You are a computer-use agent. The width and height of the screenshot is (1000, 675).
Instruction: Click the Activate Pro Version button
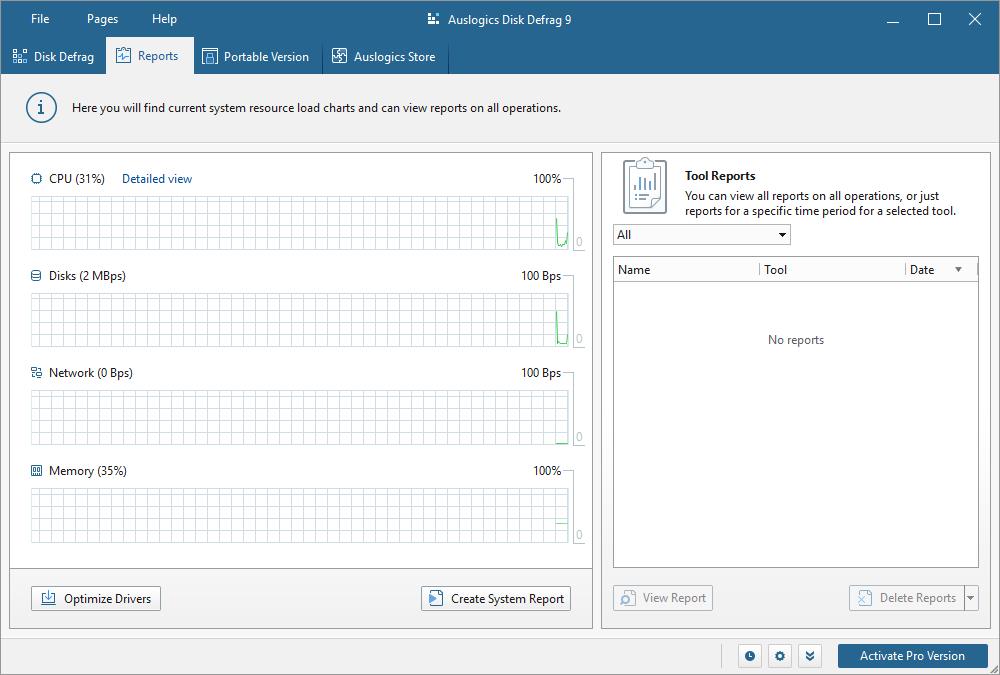912,656
